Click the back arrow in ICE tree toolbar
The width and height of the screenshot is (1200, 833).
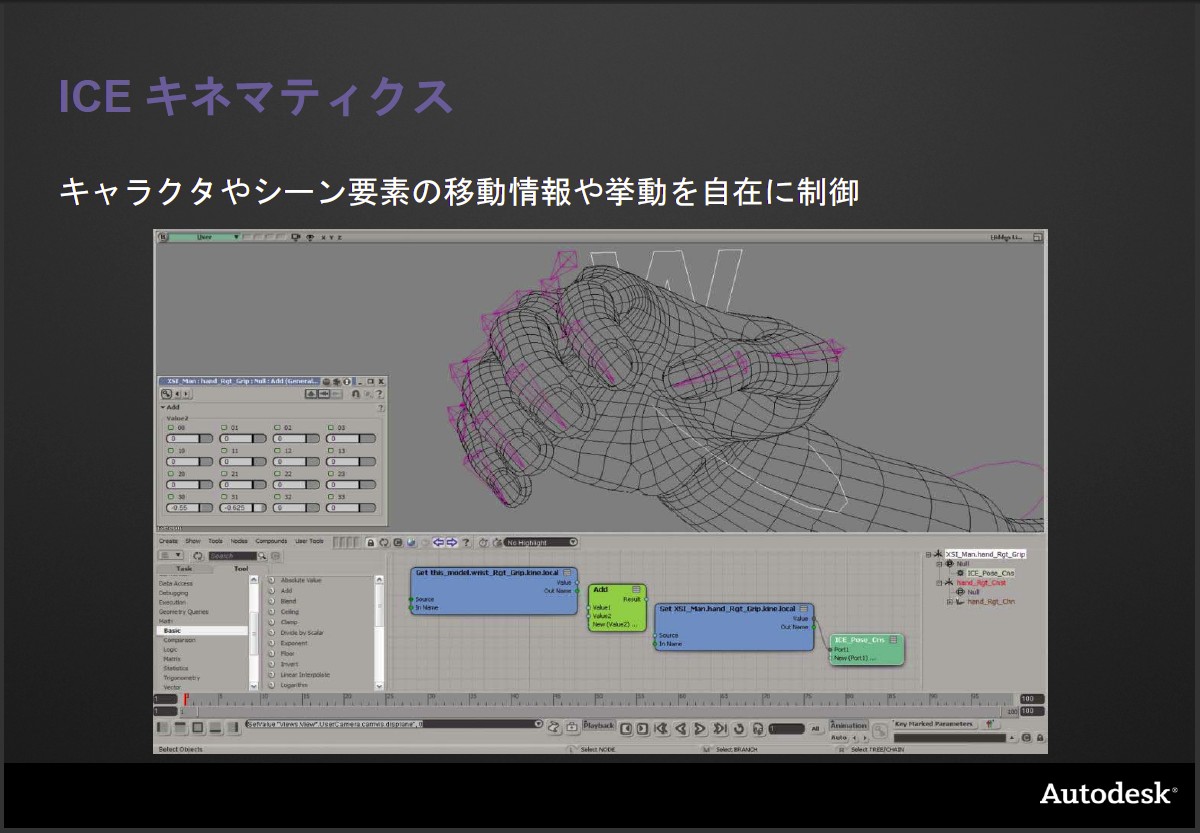(438, 543)
